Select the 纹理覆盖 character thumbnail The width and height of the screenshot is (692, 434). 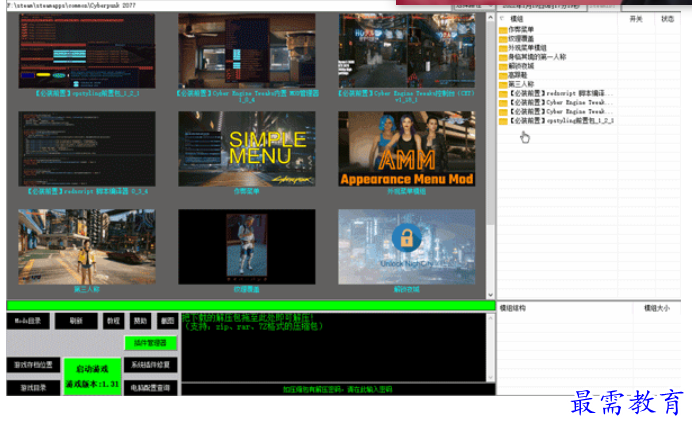247,247
